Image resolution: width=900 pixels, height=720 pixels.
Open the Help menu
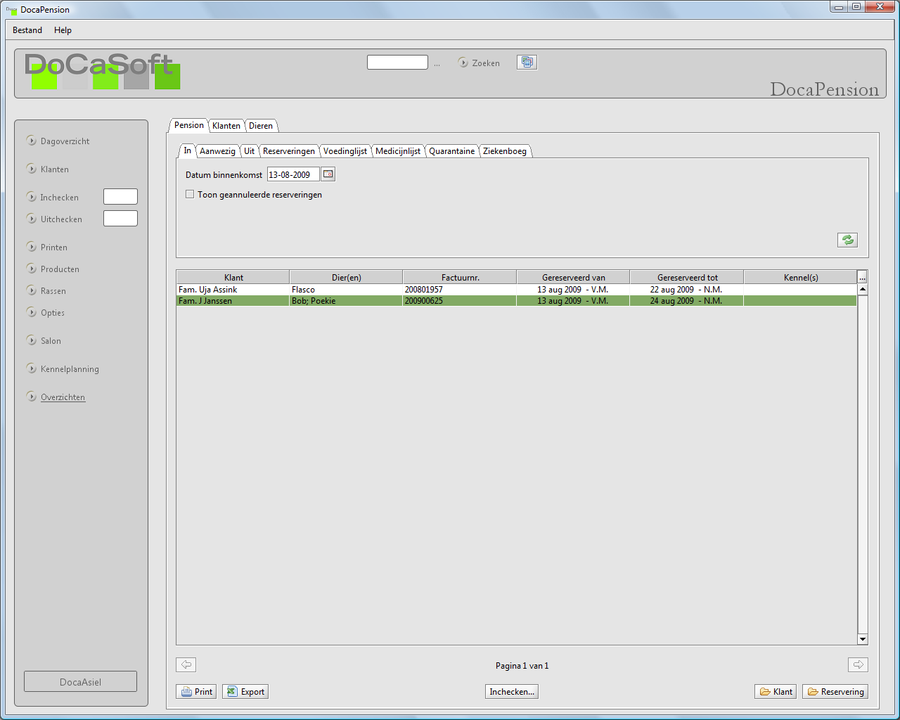pos(63,30)
